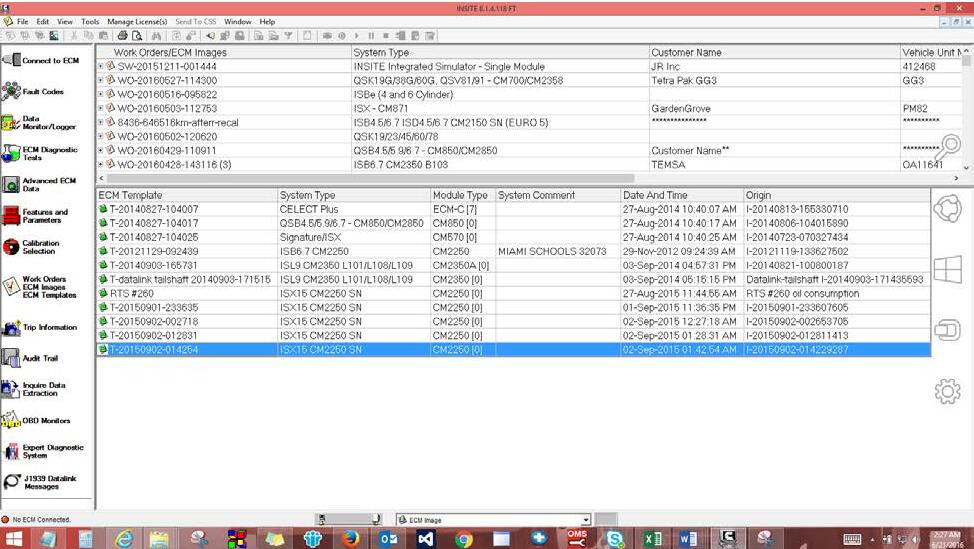Expand the 8436-646516km-afterr-recal entry
The height and width of the screenshot is (549, 974).
coord(100,122)
